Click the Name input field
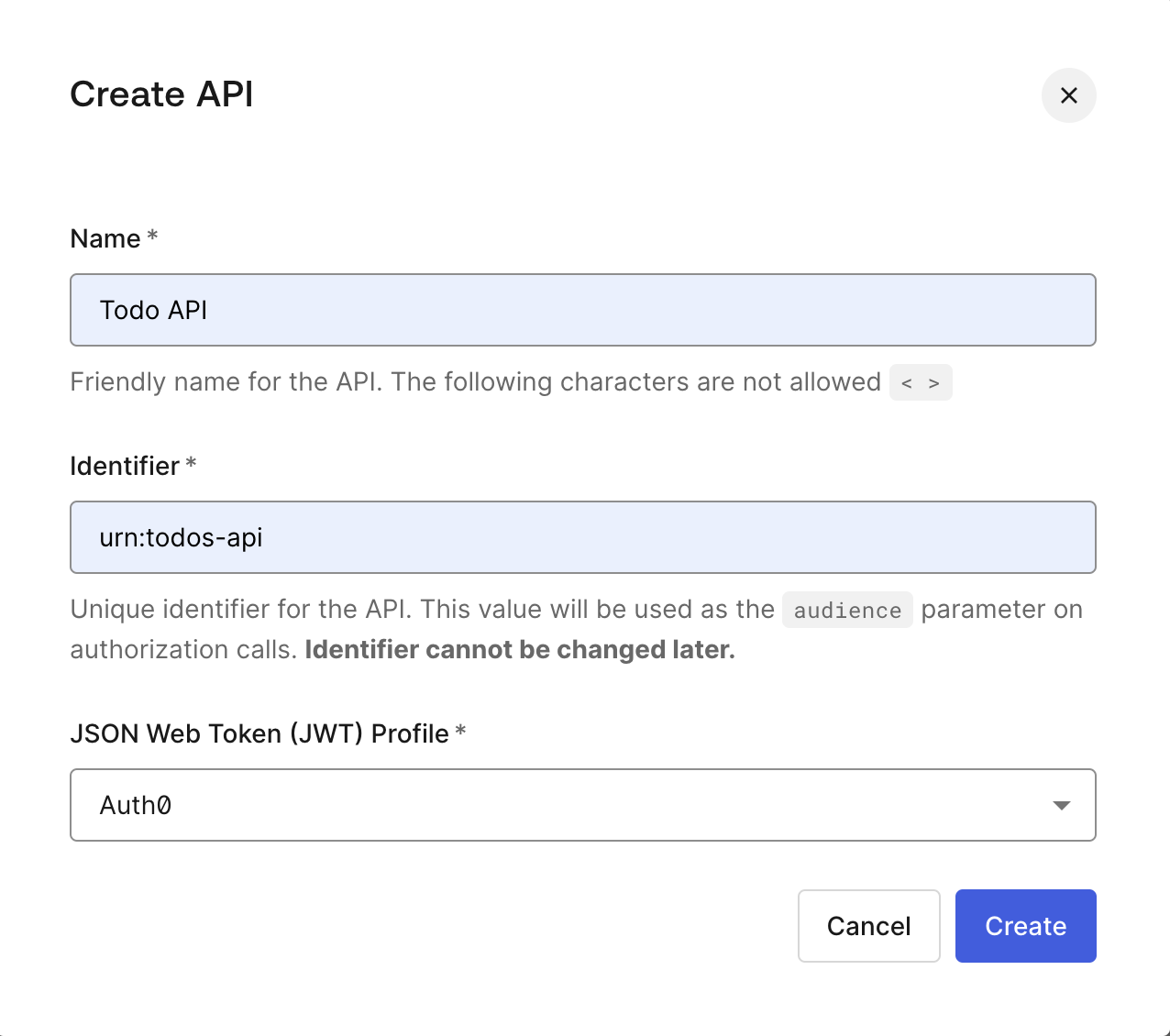The image size is (1170, 1036). tap(582, 310)
